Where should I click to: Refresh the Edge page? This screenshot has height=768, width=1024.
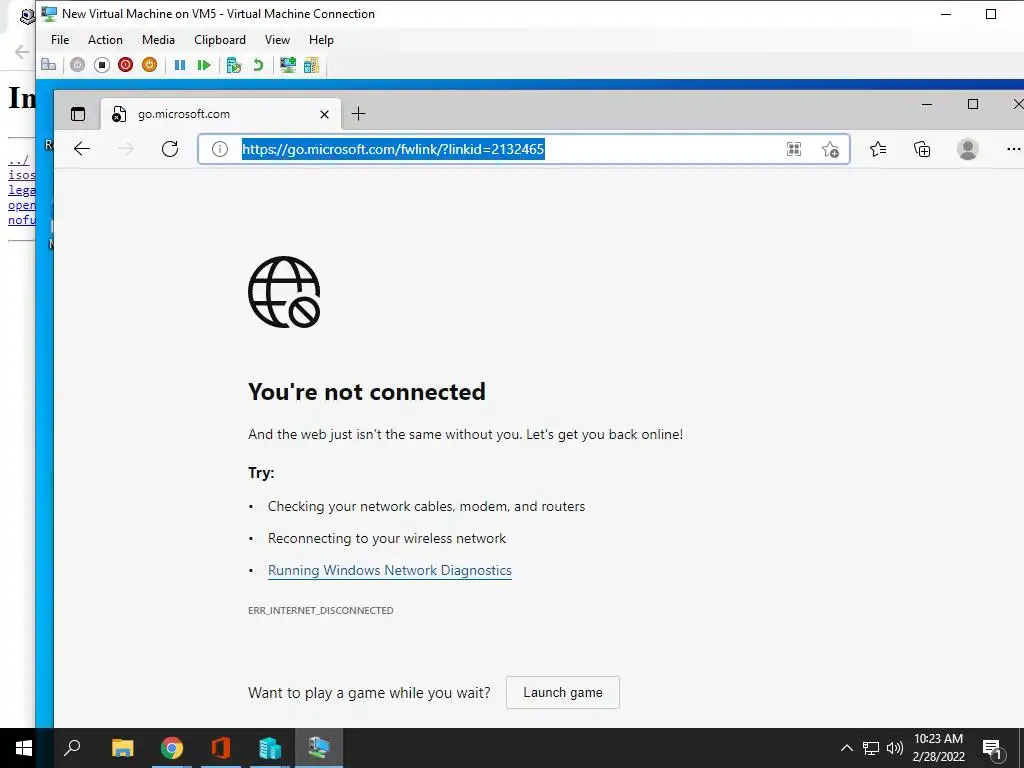tap(170, 149)
